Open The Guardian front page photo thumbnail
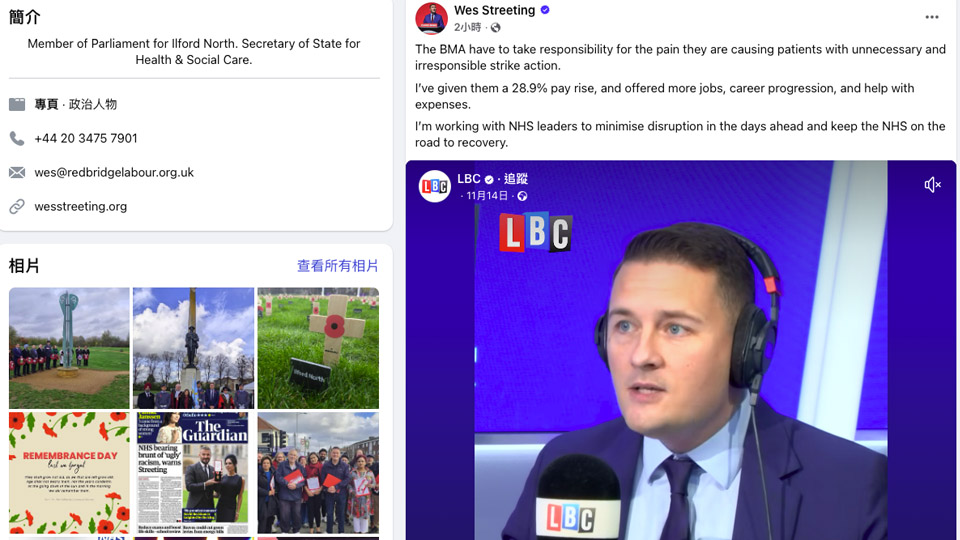Viewport: 960px width, 540px height. click(193, 473)
